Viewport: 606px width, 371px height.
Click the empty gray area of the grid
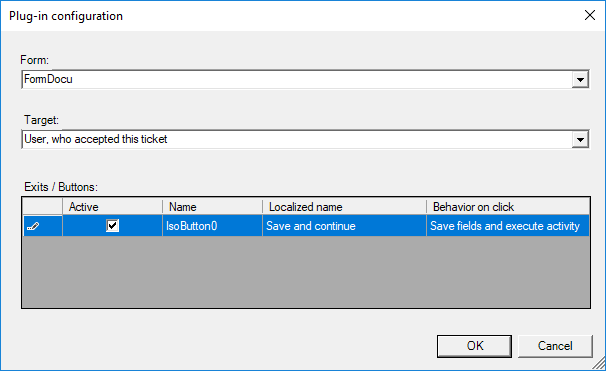tap(306, 272)
